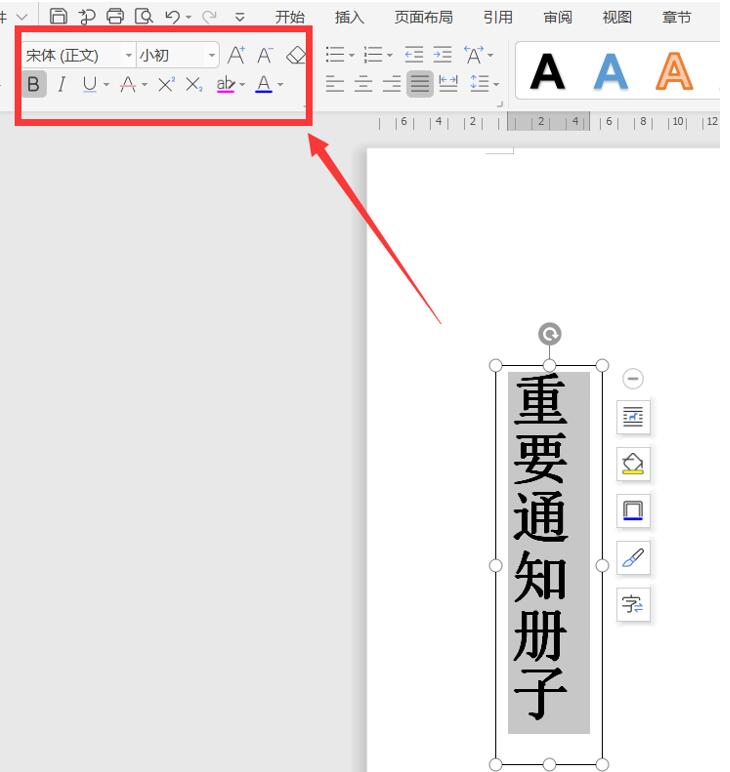Click the text box rotate handle
This screenshot has height=772, width=730.
tap(549, 334)
